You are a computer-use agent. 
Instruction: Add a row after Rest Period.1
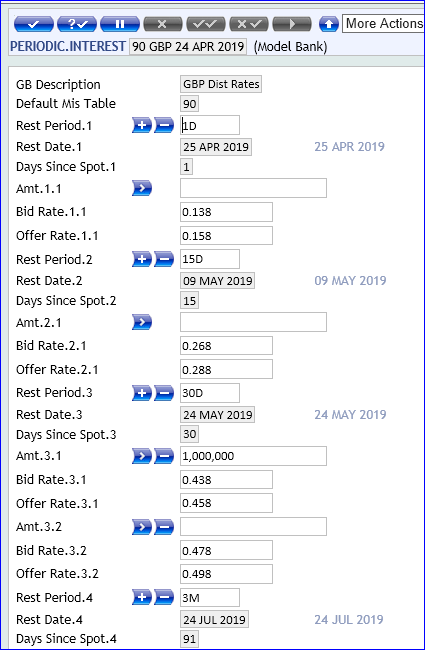(142, 125)
